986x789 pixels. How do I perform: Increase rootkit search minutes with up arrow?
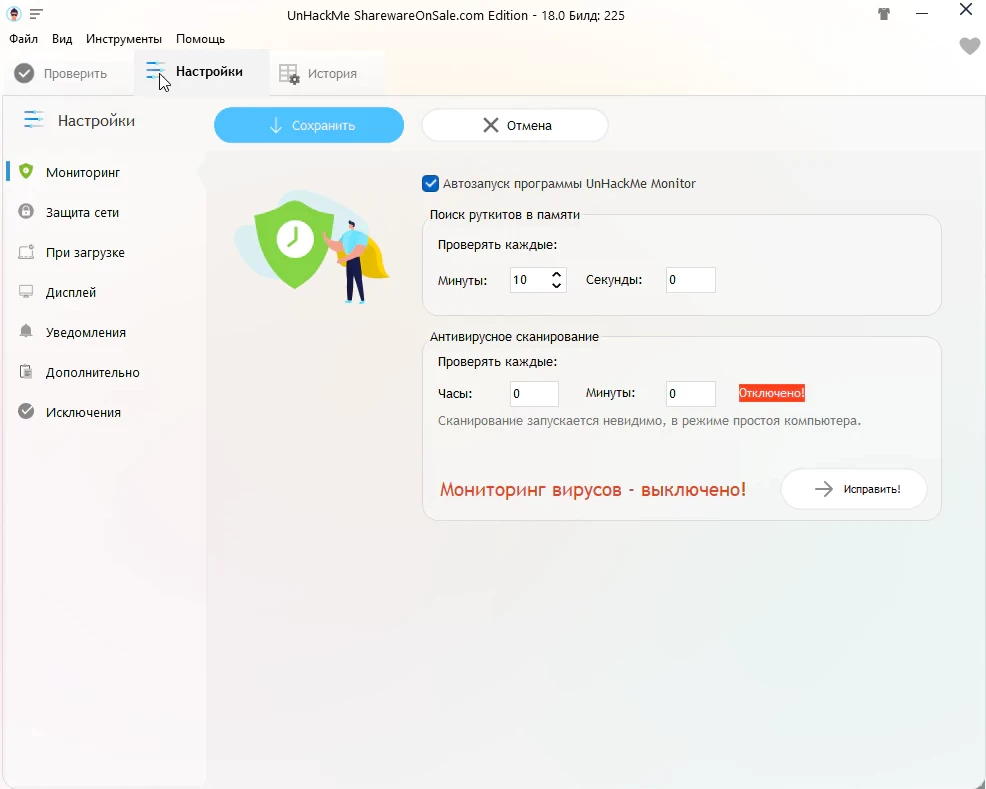(557, 274)
